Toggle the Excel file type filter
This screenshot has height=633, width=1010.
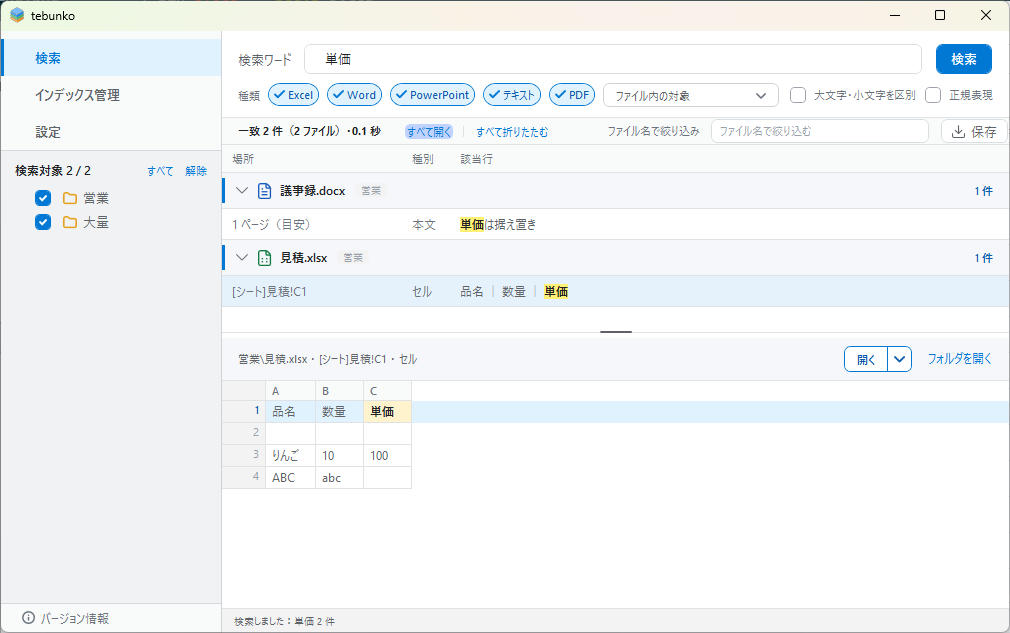(294, 95)
